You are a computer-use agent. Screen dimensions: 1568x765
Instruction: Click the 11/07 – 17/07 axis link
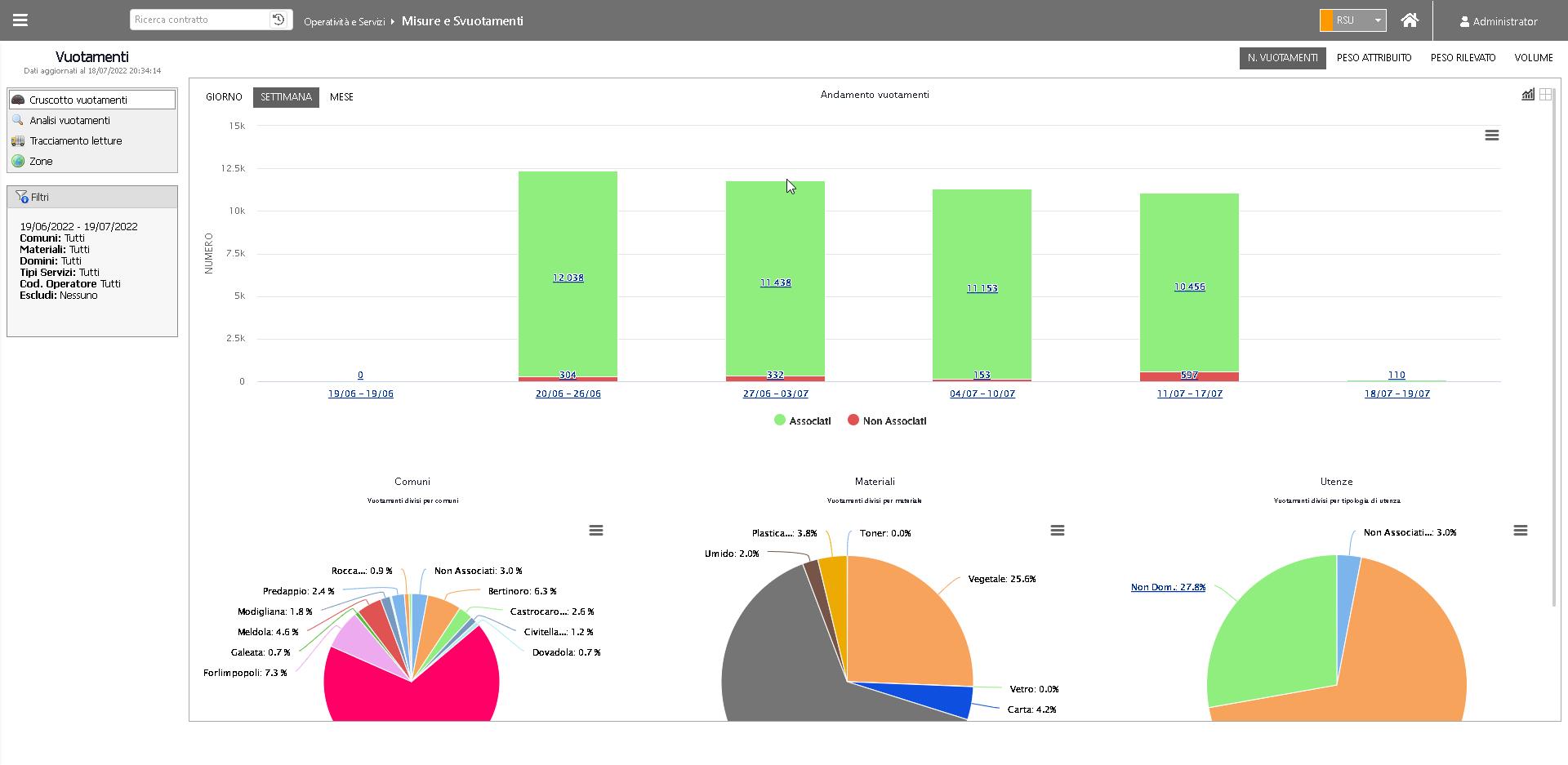(x=1189, y=394)
